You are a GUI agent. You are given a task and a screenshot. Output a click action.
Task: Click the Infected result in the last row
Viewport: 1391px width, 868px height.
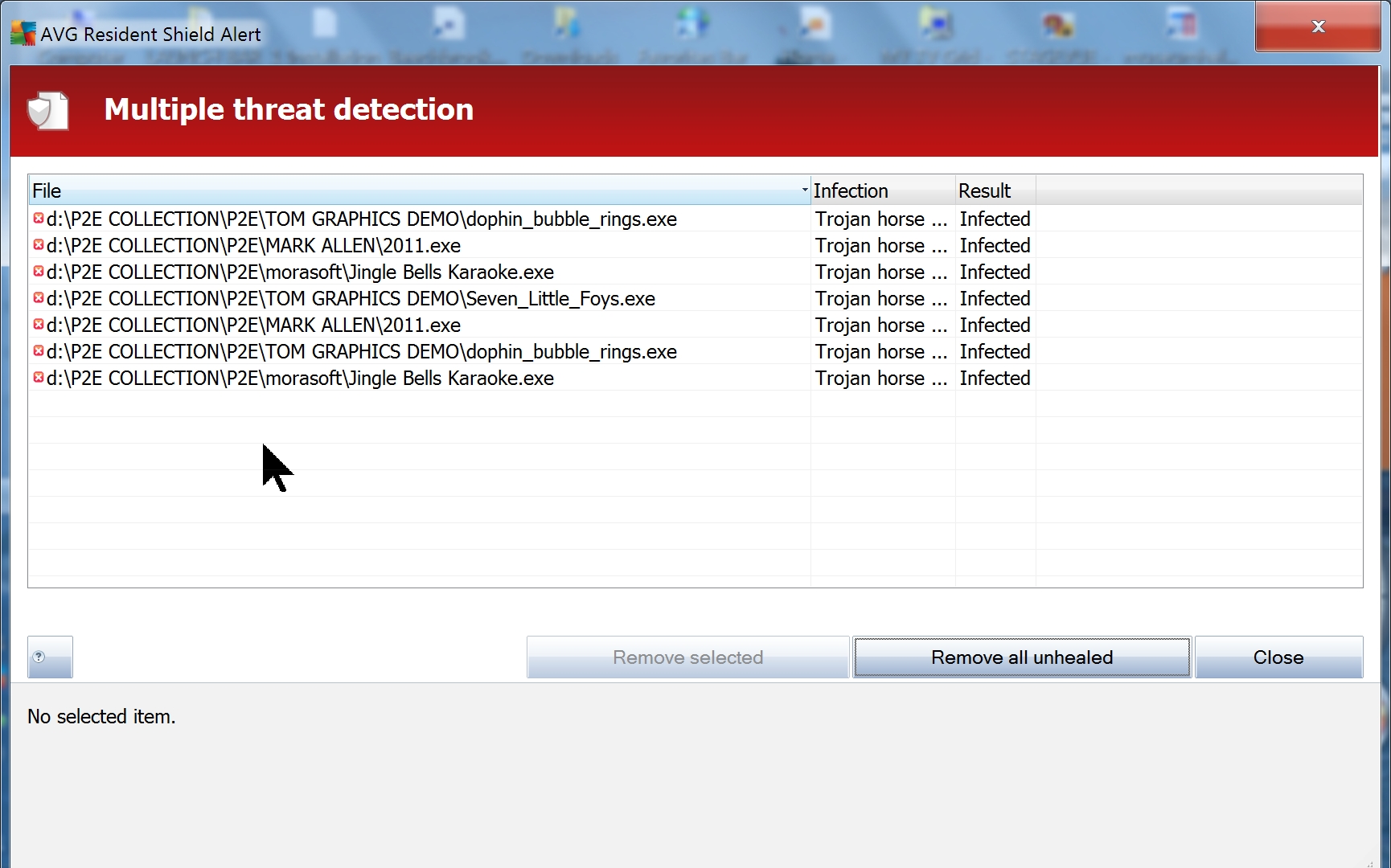coord(995,379)
